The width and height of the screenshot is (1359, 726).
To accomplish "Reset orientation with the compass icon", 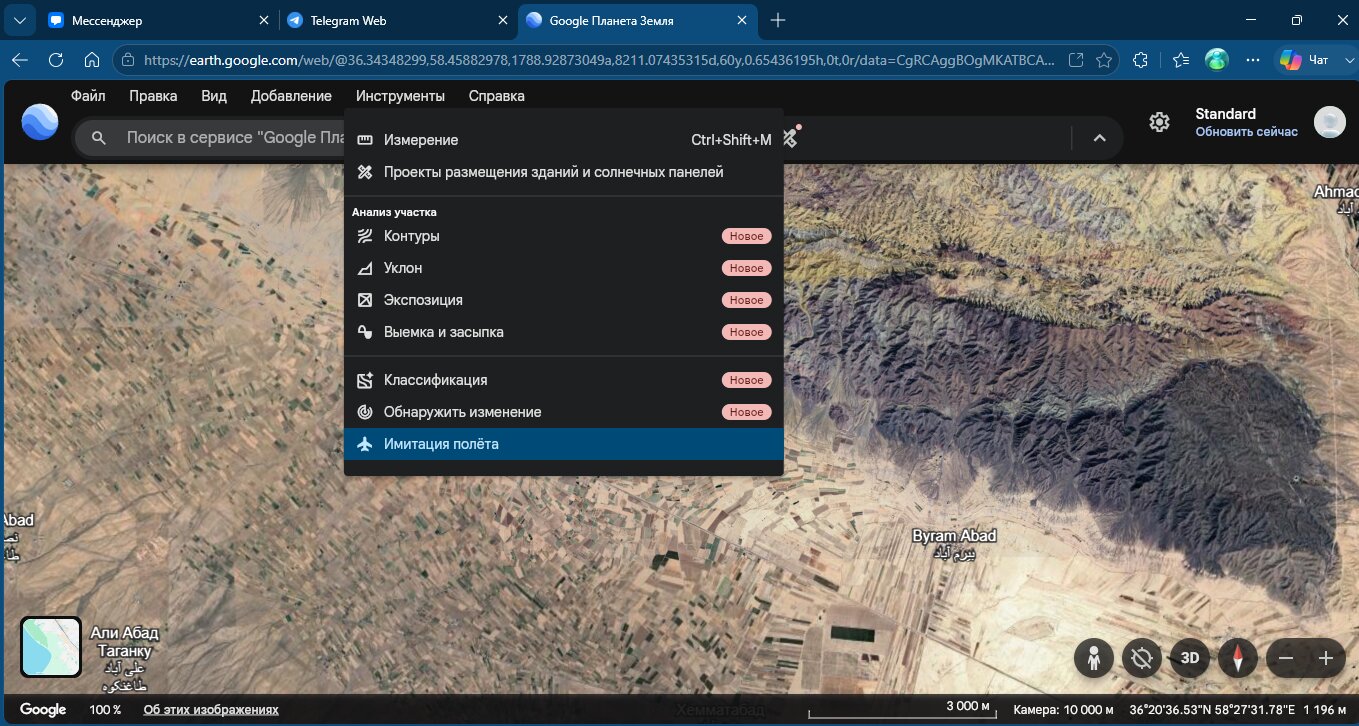I will click(x=1237, y=658).
